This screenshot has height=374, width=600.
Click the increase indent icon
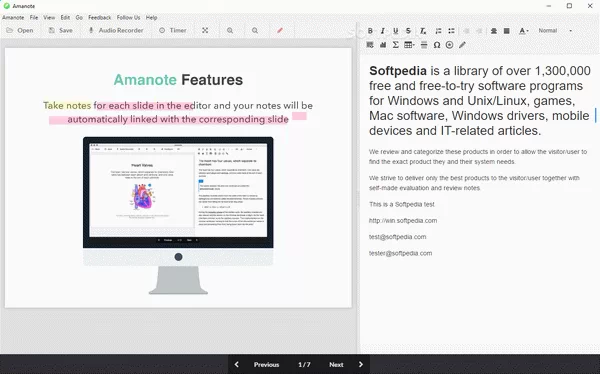[x=479, y=31]
